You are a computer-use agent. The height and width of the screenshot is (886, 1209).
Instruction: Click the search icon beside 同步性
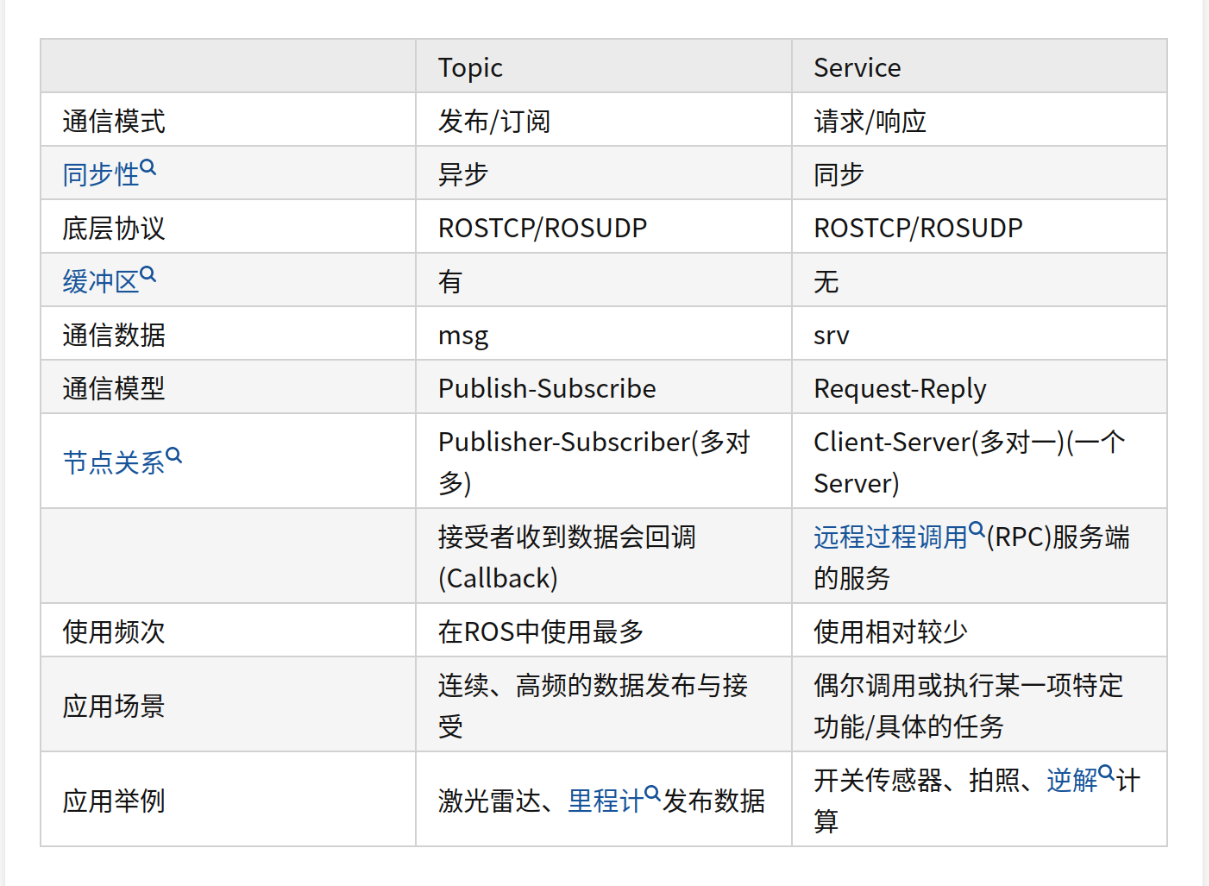(x=148, y=168)
